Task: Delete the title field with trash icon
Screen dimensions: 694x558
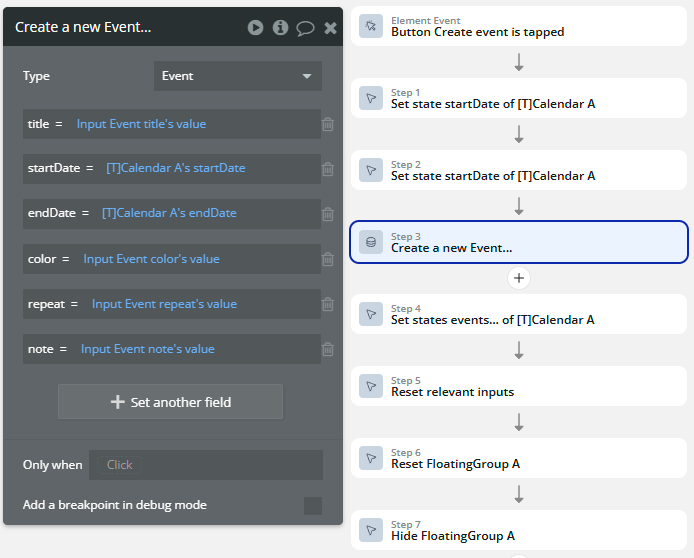Action: pos(328,124)
